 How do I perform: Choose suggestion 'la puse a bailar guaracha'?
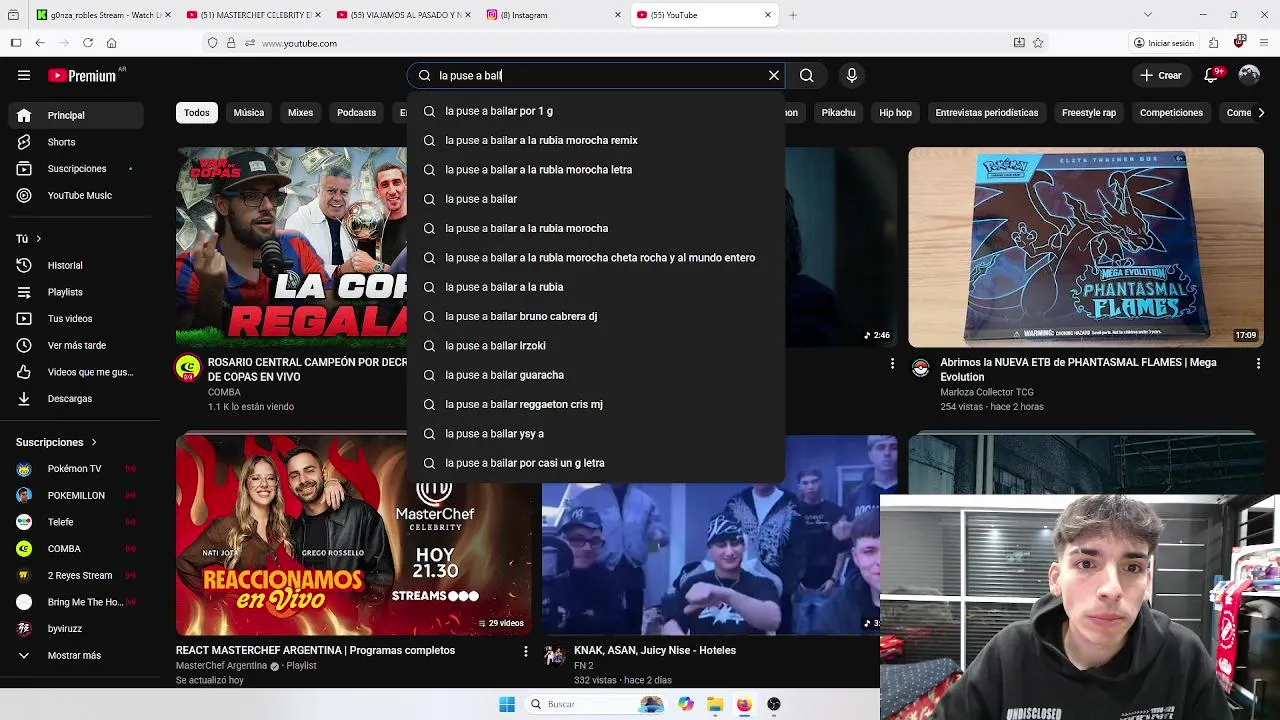tap(596, 375)
